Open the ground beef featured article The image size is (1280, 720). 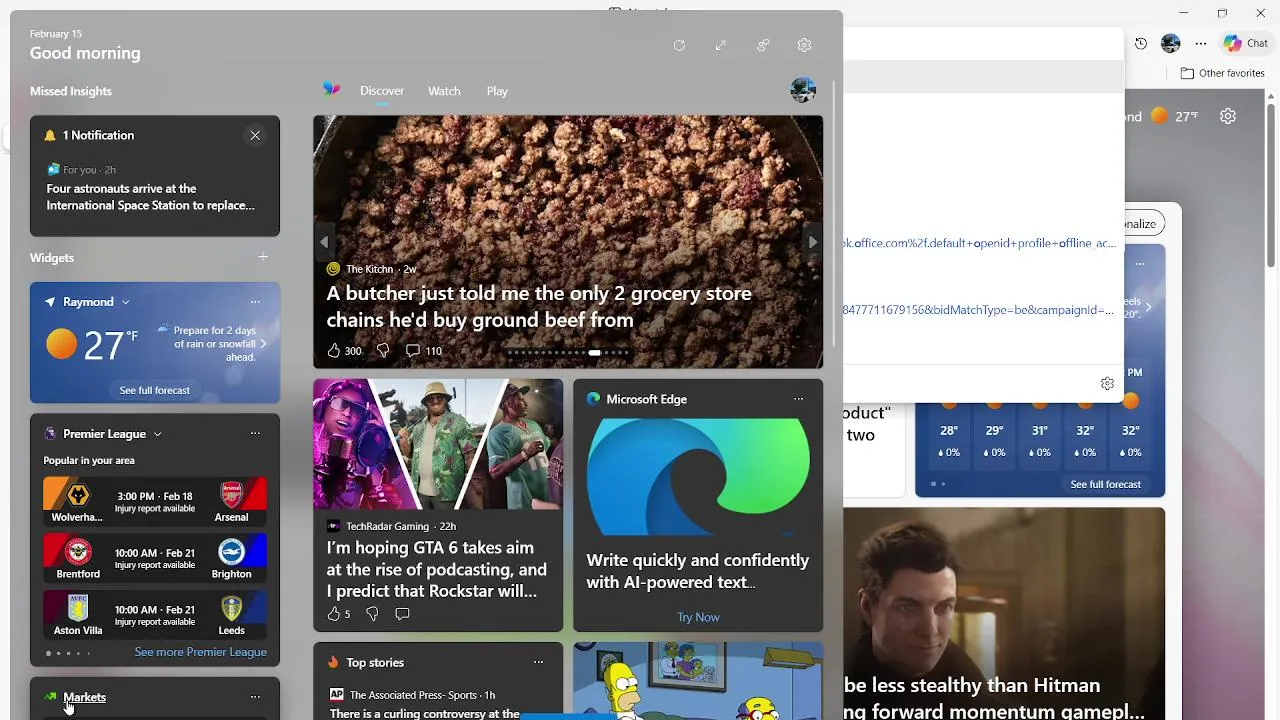539,307
